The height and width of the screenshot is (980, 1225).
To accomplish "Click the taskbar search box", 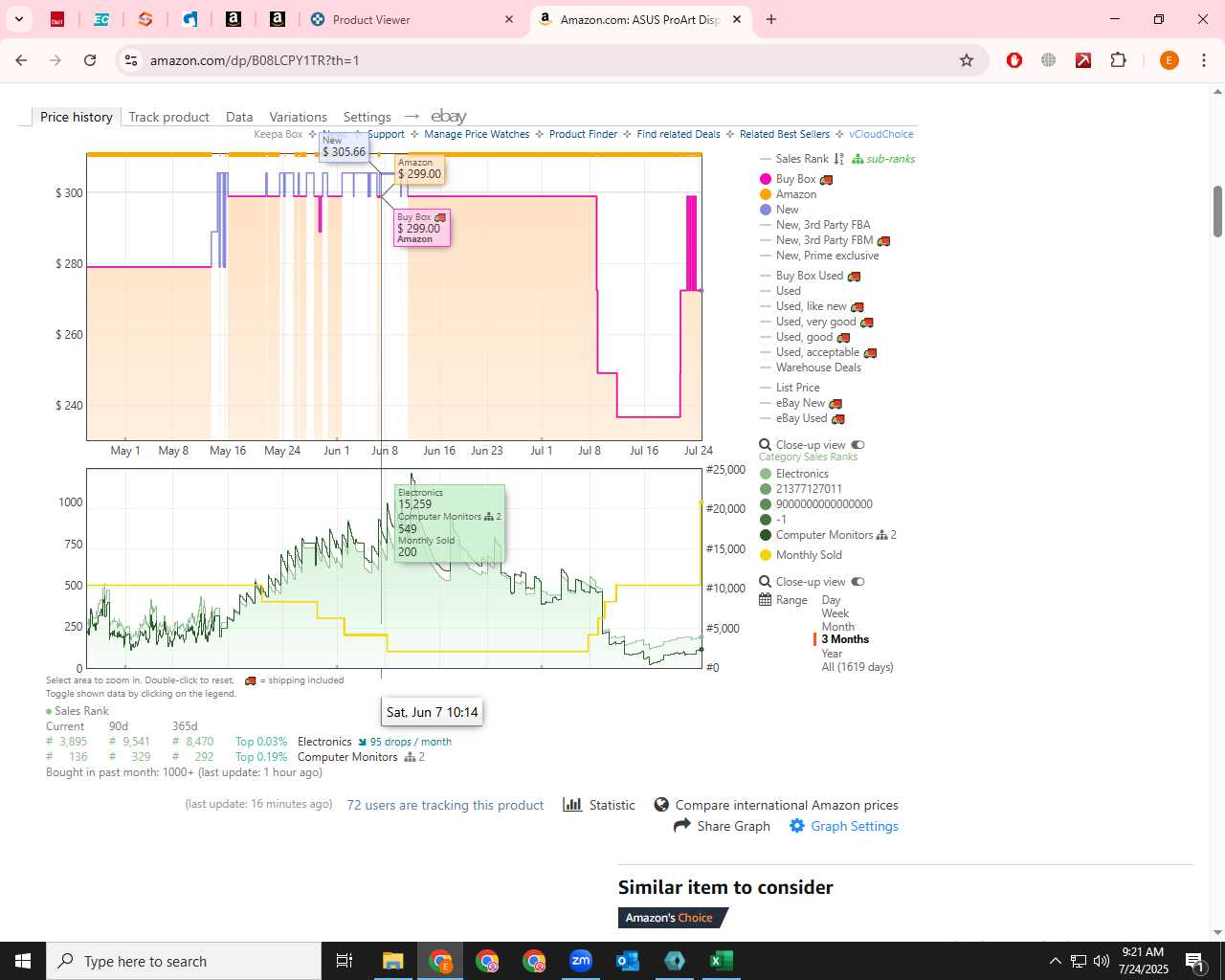I will (x=184, y=961).
